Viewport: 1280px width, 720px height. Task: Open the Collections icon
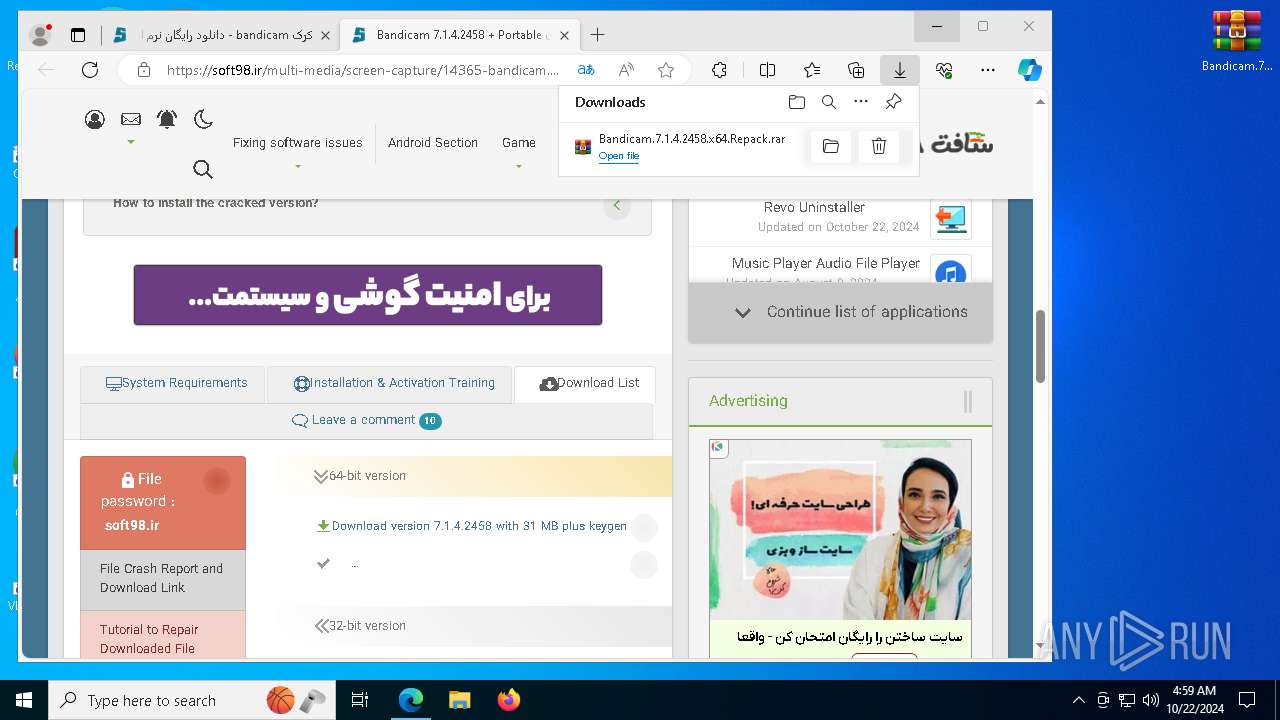click(856, 70)
